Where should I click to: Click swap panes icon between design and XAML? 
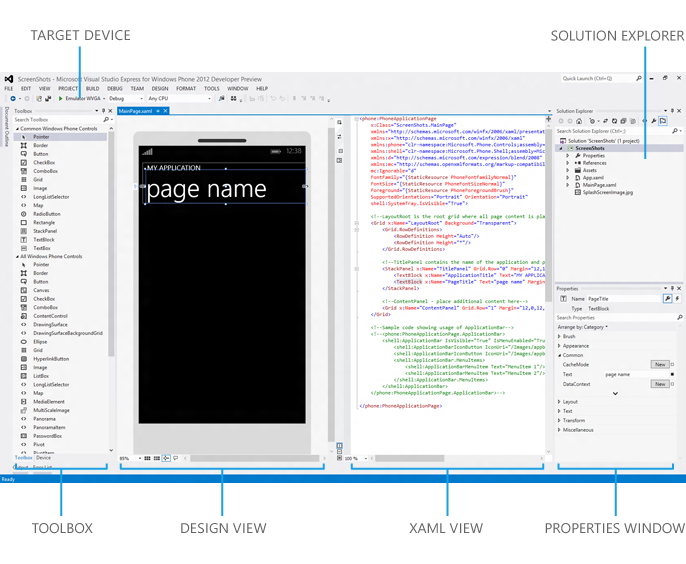pos(339,137)
